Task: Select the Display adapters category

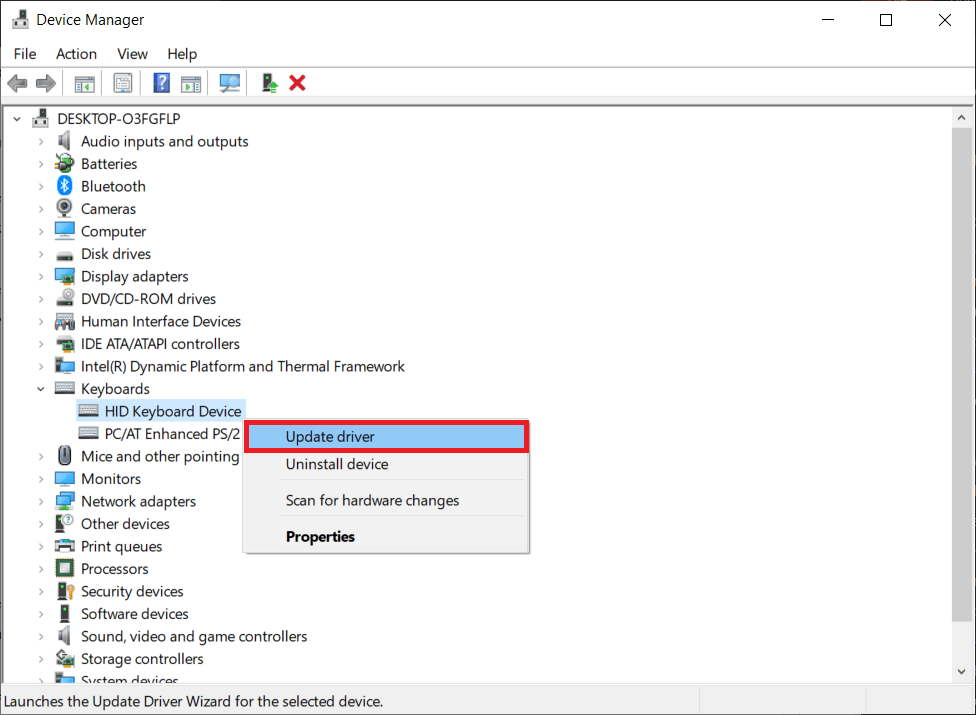Action: point(133,275)
